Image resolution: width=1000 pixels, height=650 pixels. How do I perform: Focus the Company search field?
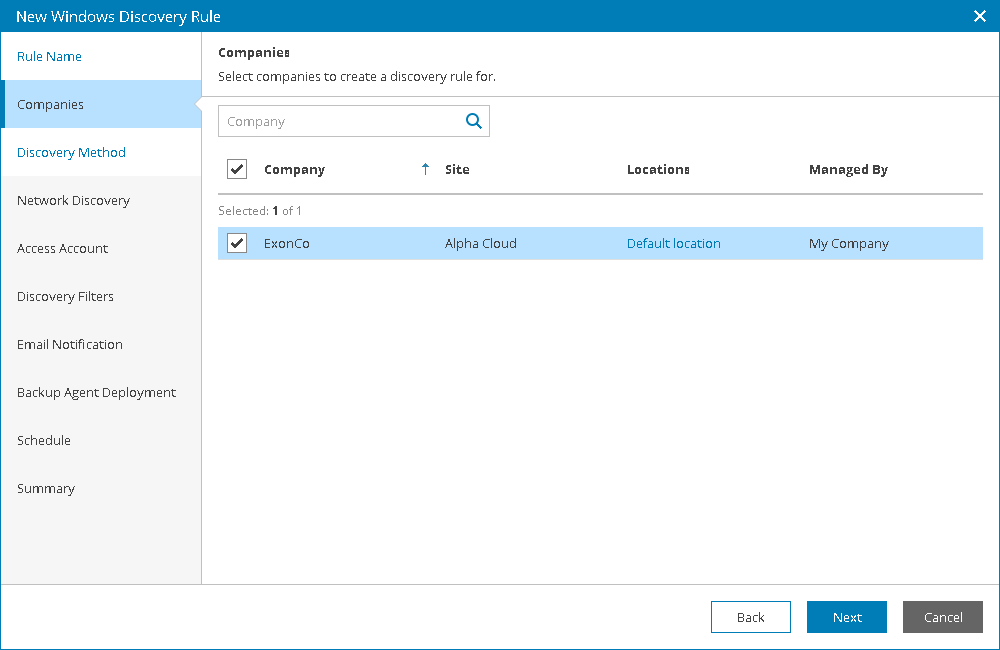(x=340, y=121)
